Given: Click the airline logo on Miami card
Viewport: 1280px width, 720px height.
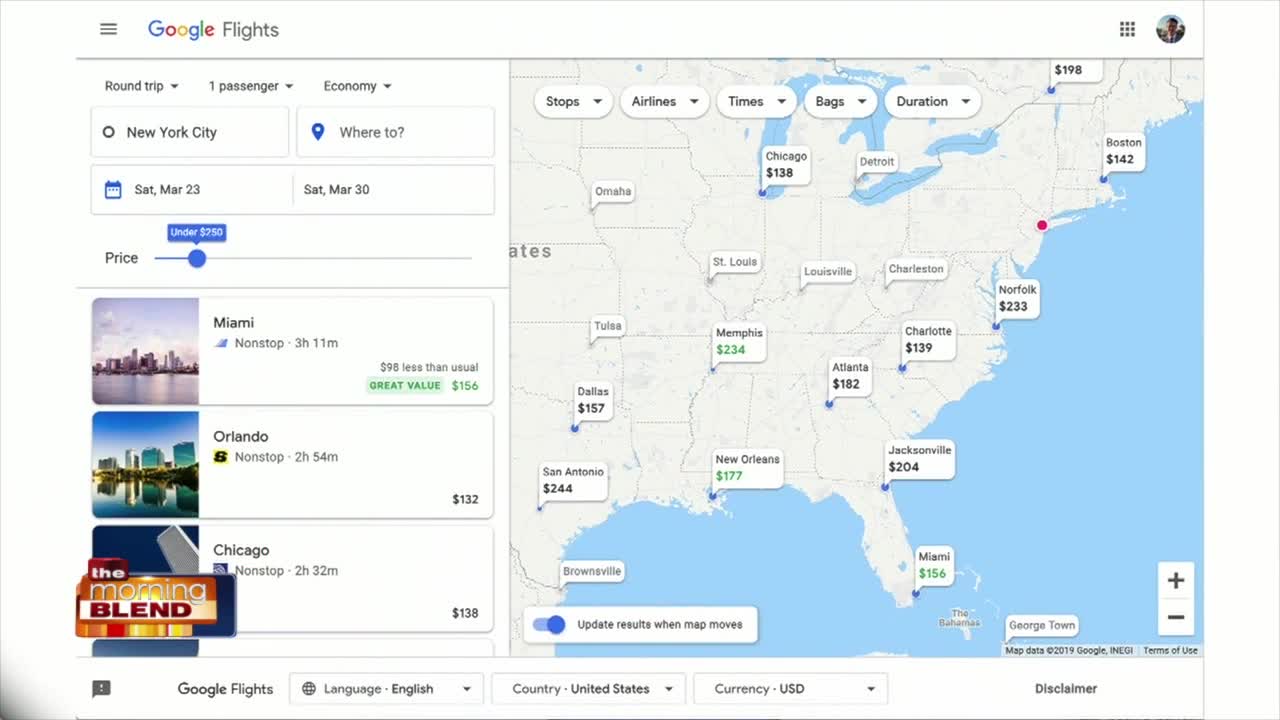Looking at the screenshot, I should pos(221,343).
